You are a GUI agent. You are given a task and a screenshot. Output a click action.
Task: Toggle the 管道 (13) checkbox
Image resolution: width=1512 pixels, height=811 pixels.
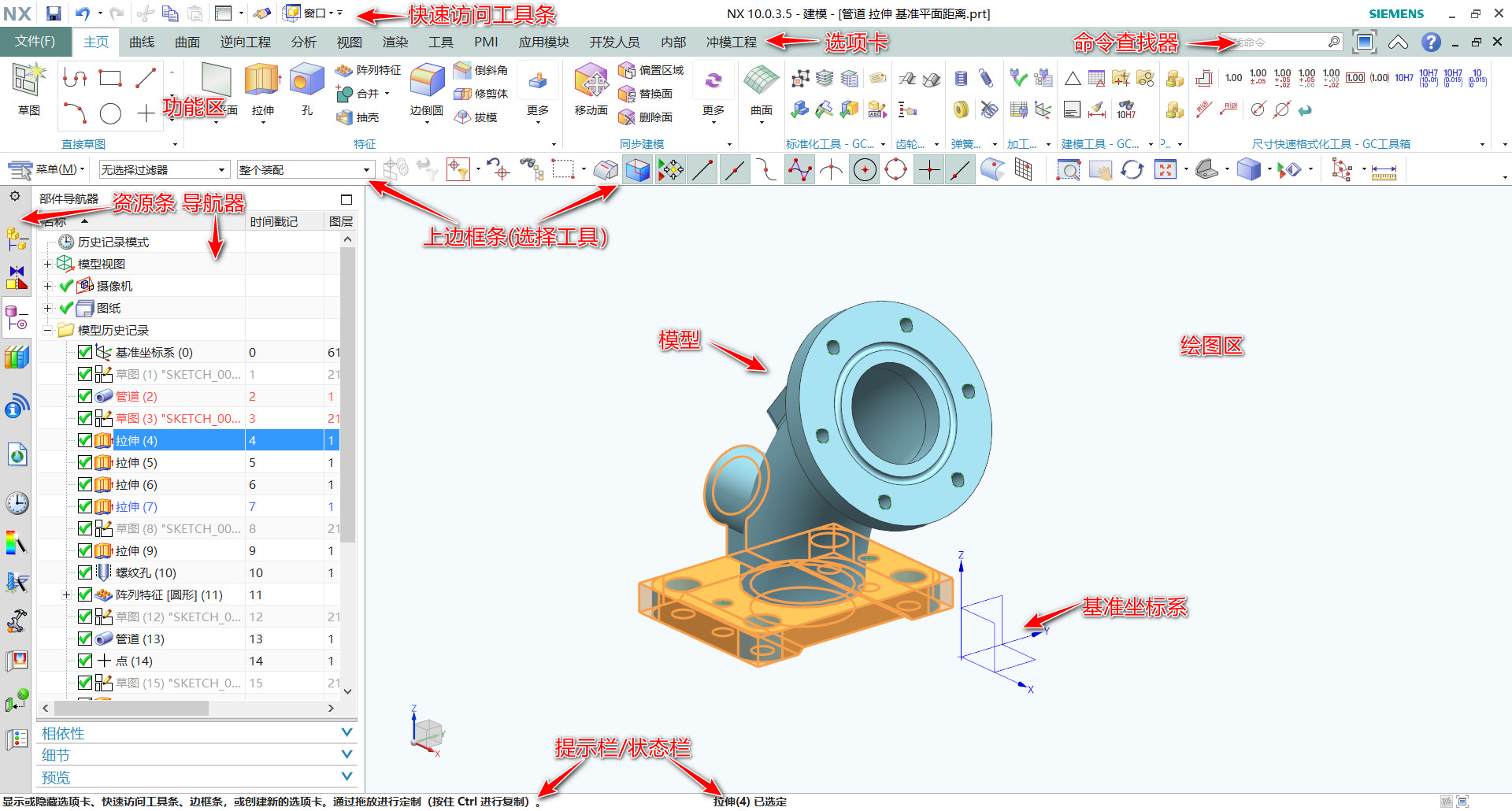[x=85, y=639]
